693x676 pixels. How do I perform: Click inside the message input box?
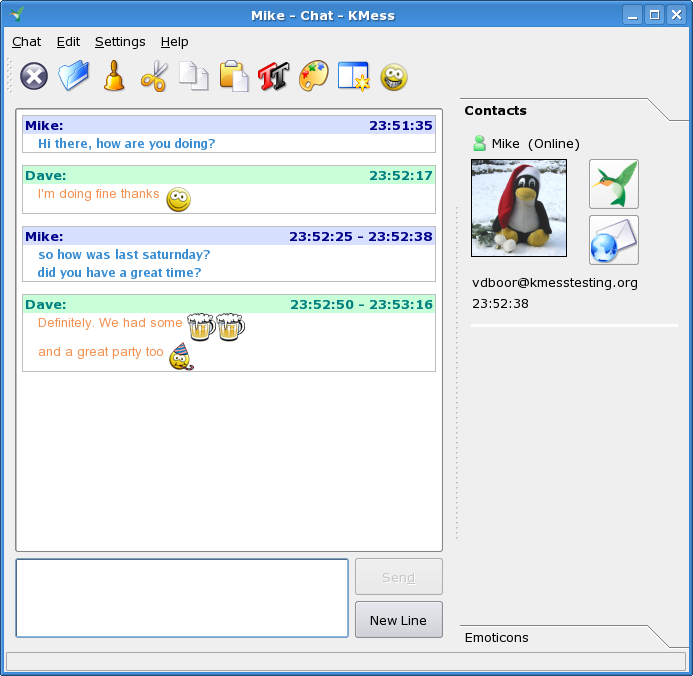(182, 598)
